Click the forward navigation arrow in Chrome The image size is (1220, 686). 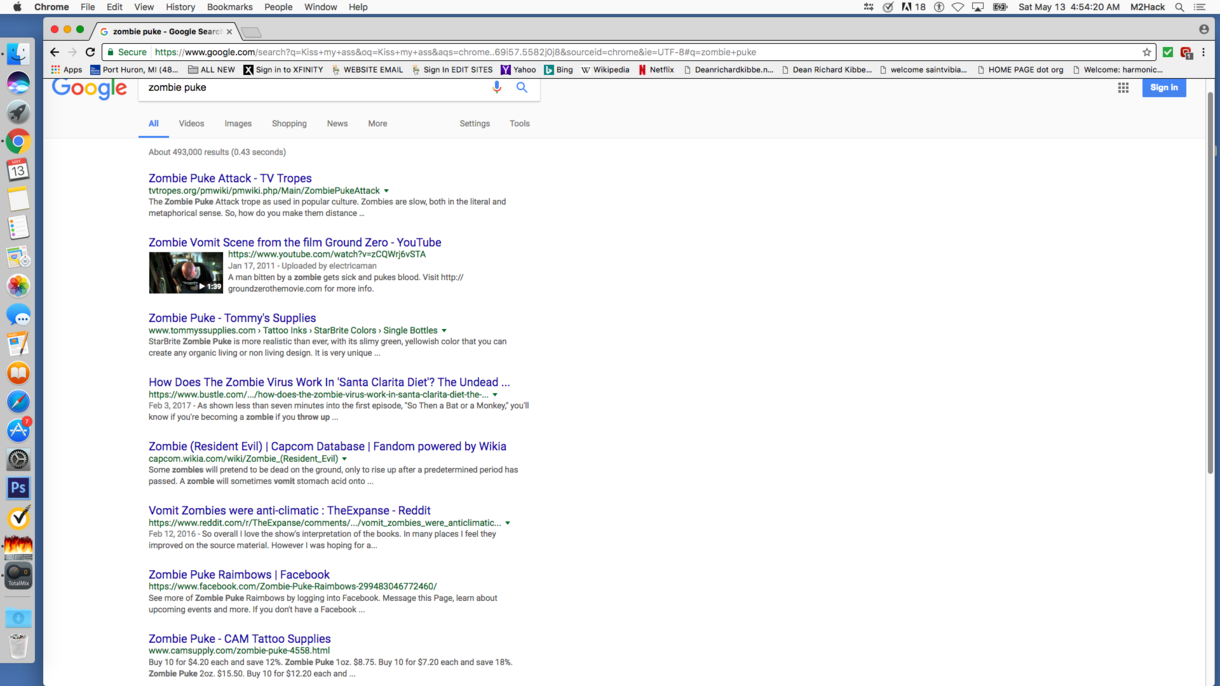[72, 52]
